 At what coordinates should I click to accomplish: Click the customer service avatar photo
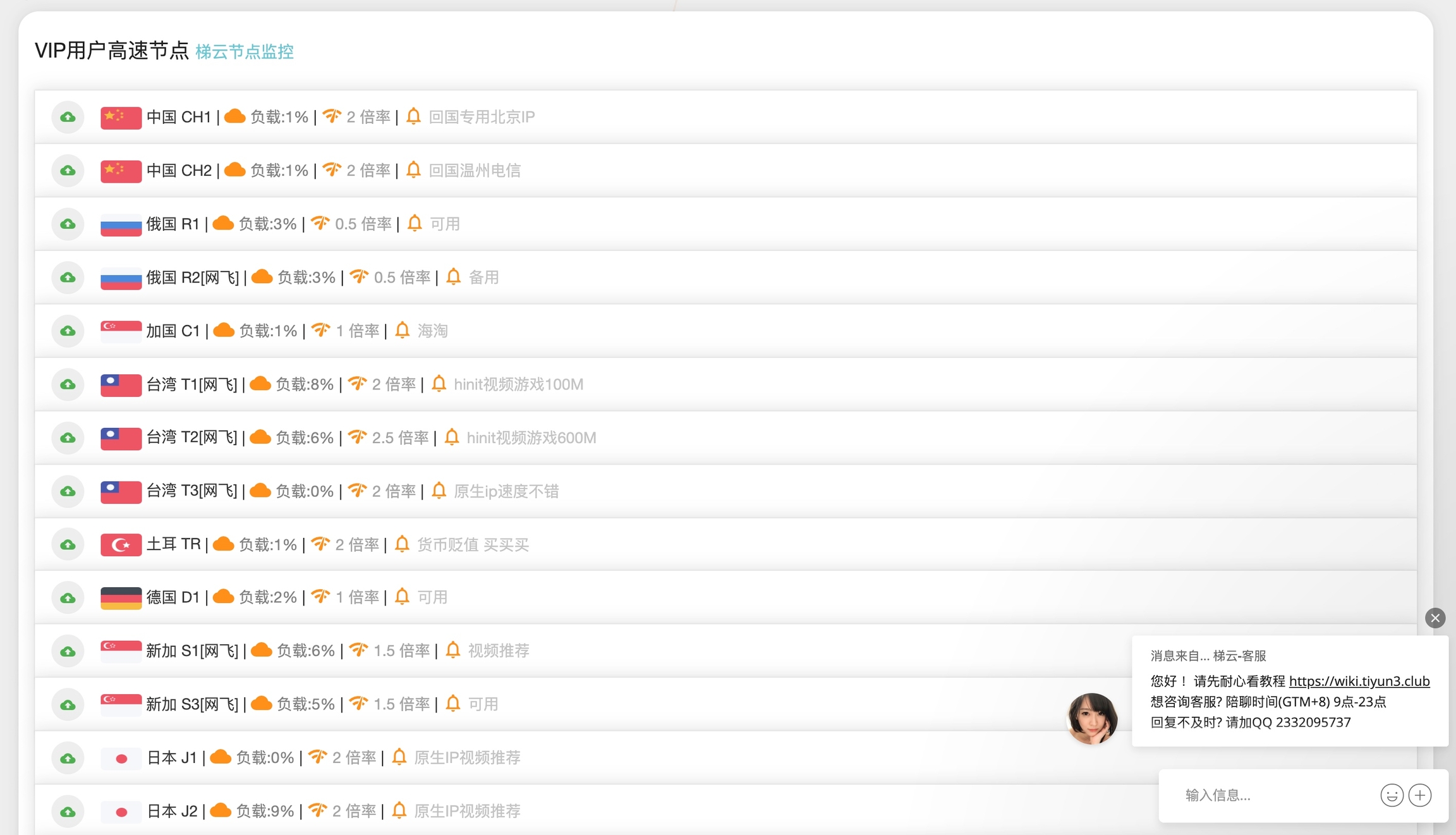[1092, 718]
